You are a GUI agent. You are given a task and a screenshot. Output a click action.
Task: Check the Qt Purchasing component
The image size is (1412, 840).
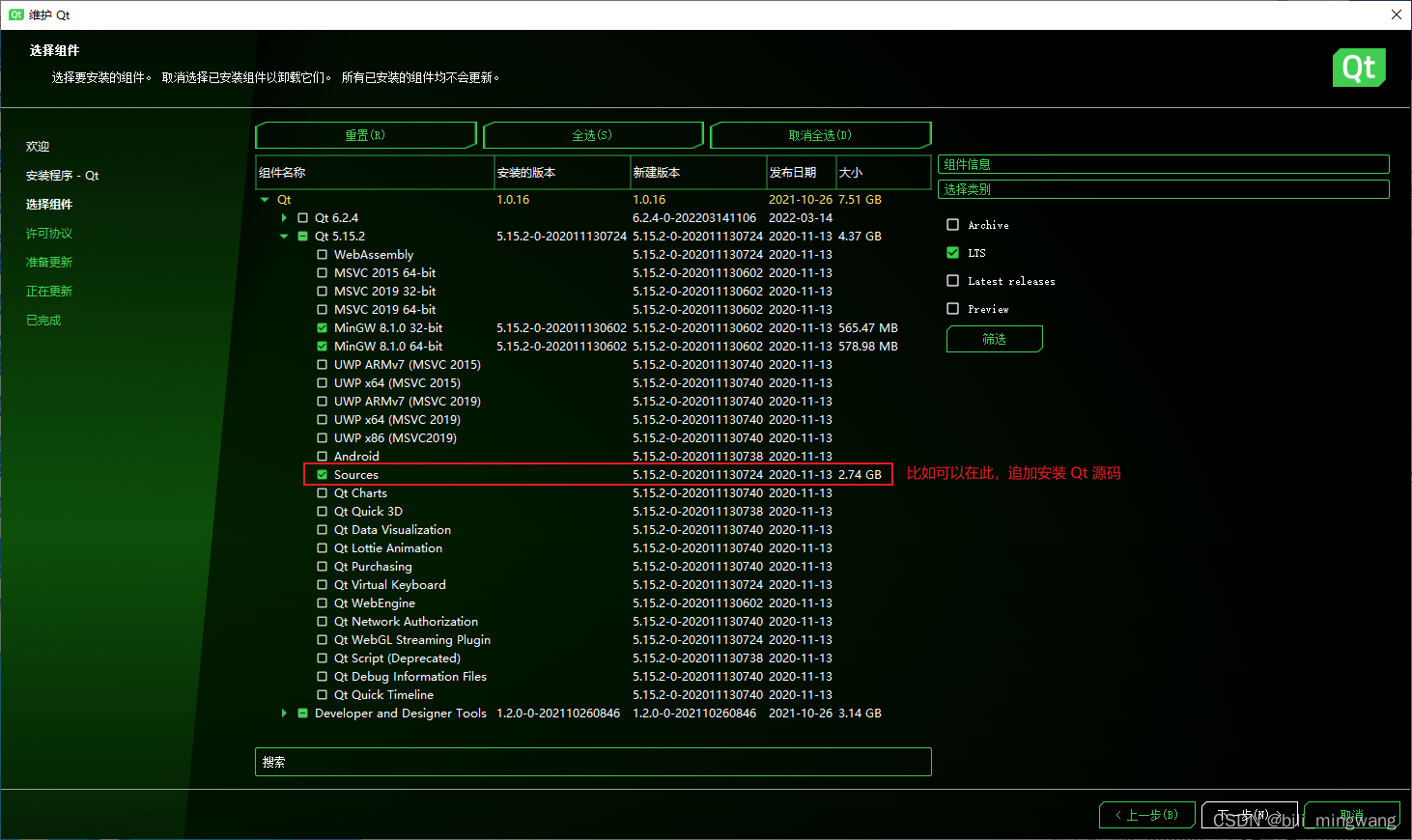pyautogui.click(x=323, y=567)
